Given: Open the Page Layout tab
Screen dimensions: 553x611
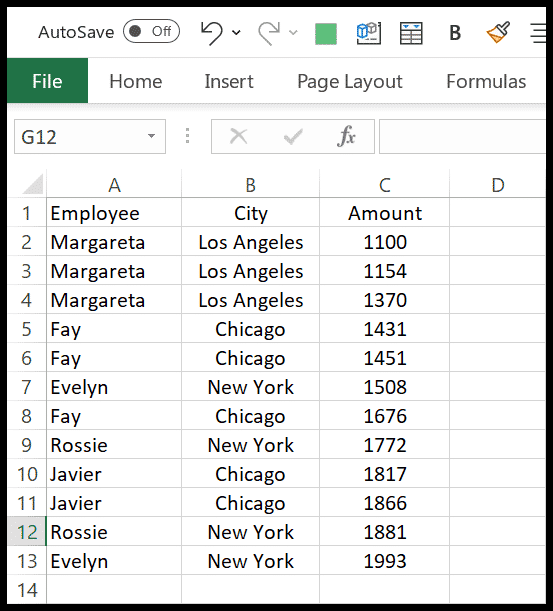Looking at the screenshot, I should pyautogui.click(x=350, y=82).
